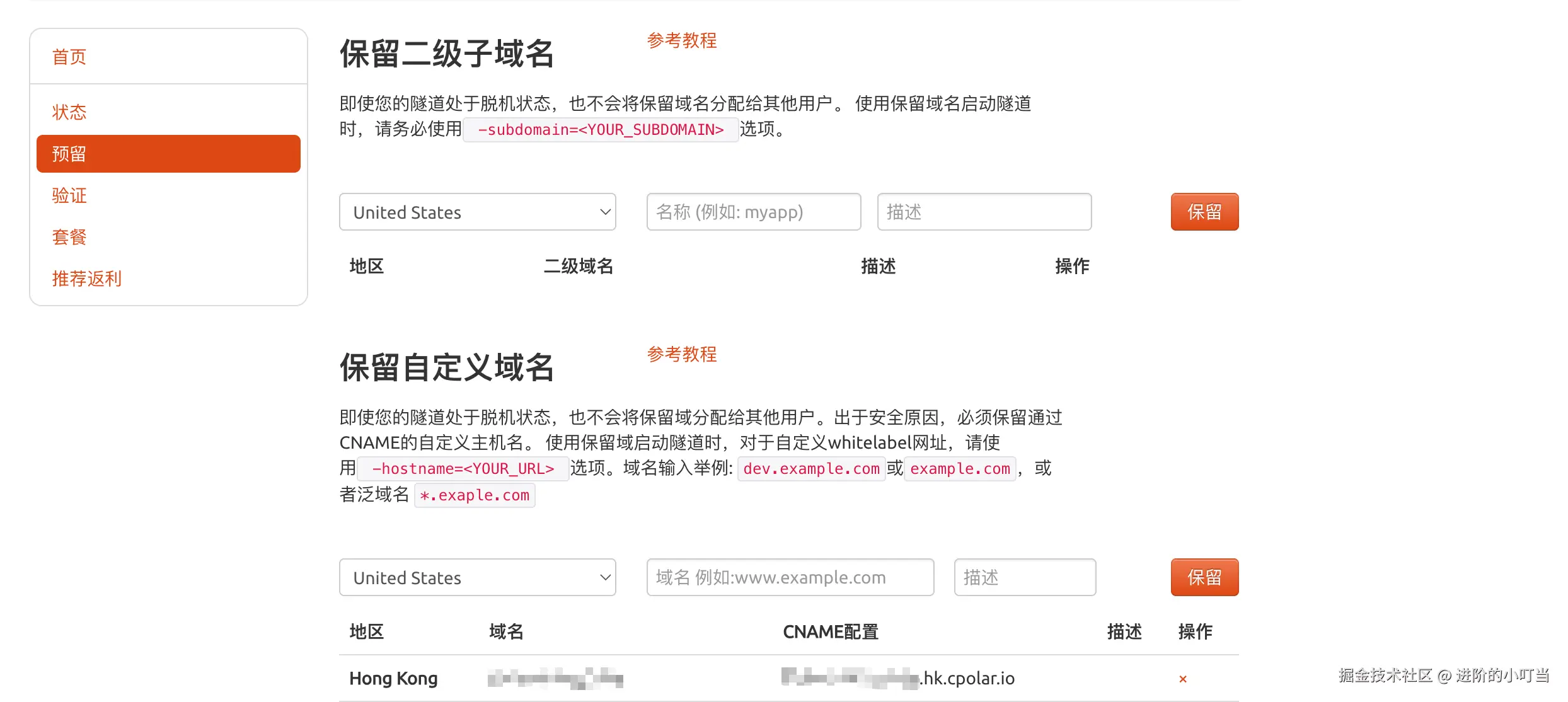Open 参考教程 link beside 保留自定义域名
Image resolution: width=1568 pixels, height=702 pixels.
coord(681,354)
